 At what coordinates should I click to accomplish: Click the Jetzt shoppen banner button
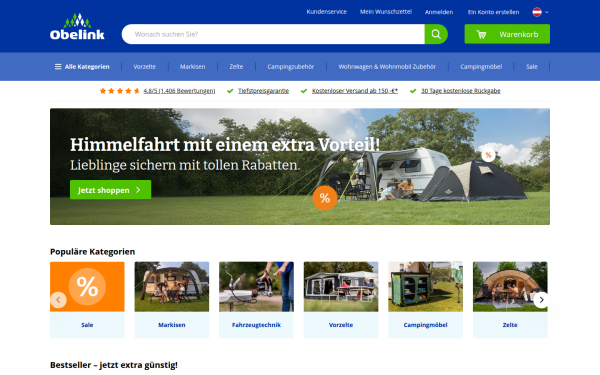click(x=110, y=190)
